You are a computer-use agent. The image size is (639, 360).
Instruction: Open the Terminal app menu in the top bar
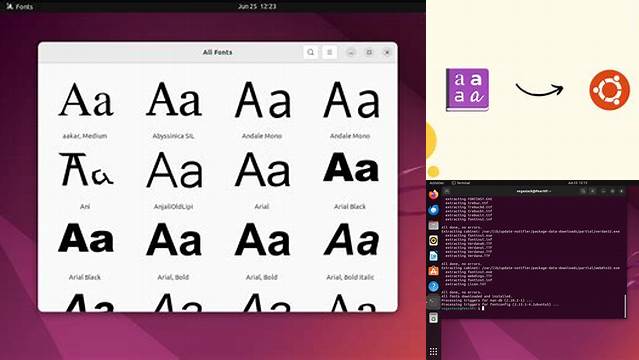tap(461, 183)
